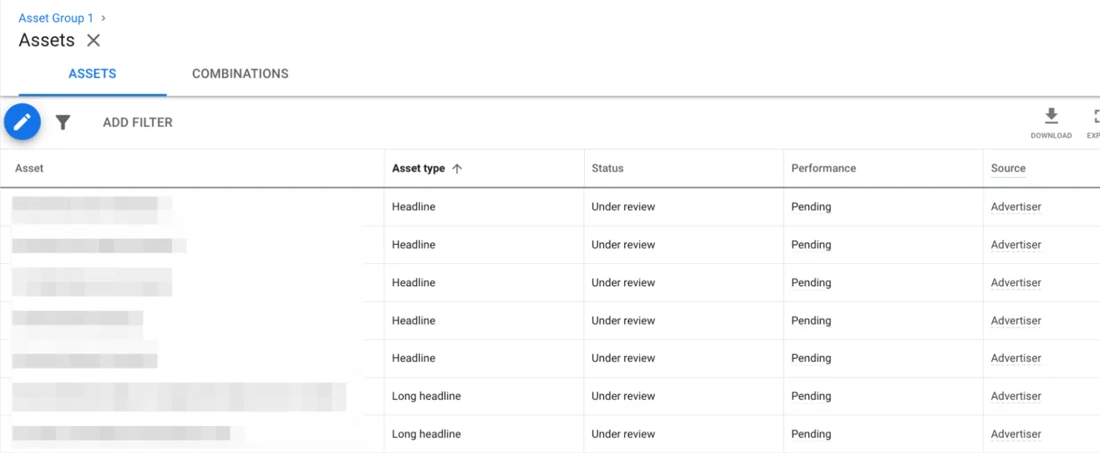1103x468 pixels.
Task: Click Under review in first Long headline row
Action: (x=623, y=396)
